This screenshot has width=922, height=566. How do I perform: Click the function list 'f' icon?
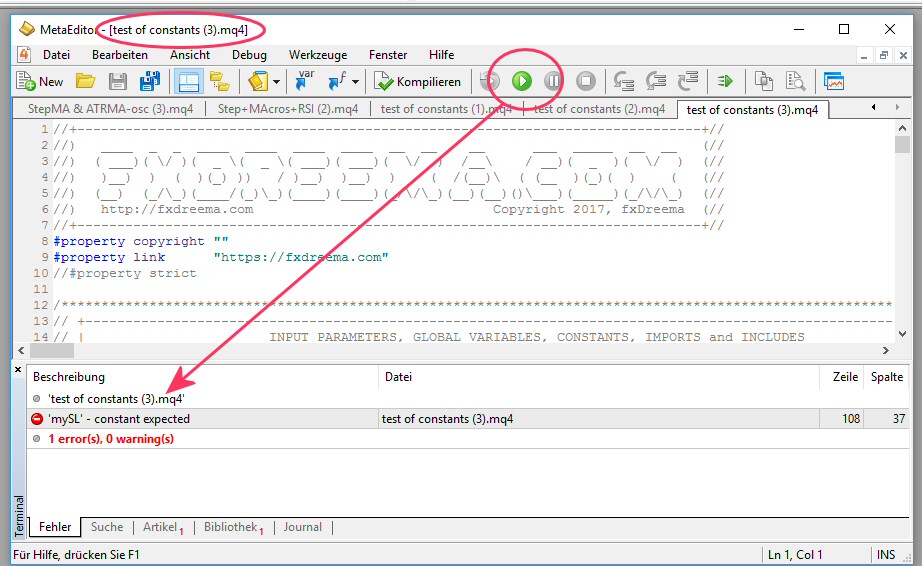[x=338, y=81]
